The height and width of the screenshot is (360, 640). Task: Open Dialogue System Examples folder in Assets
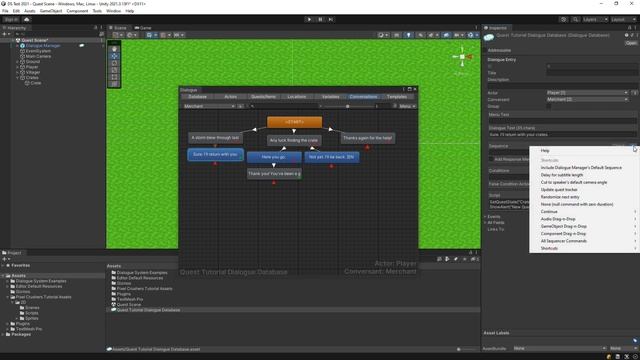(142, 273)
